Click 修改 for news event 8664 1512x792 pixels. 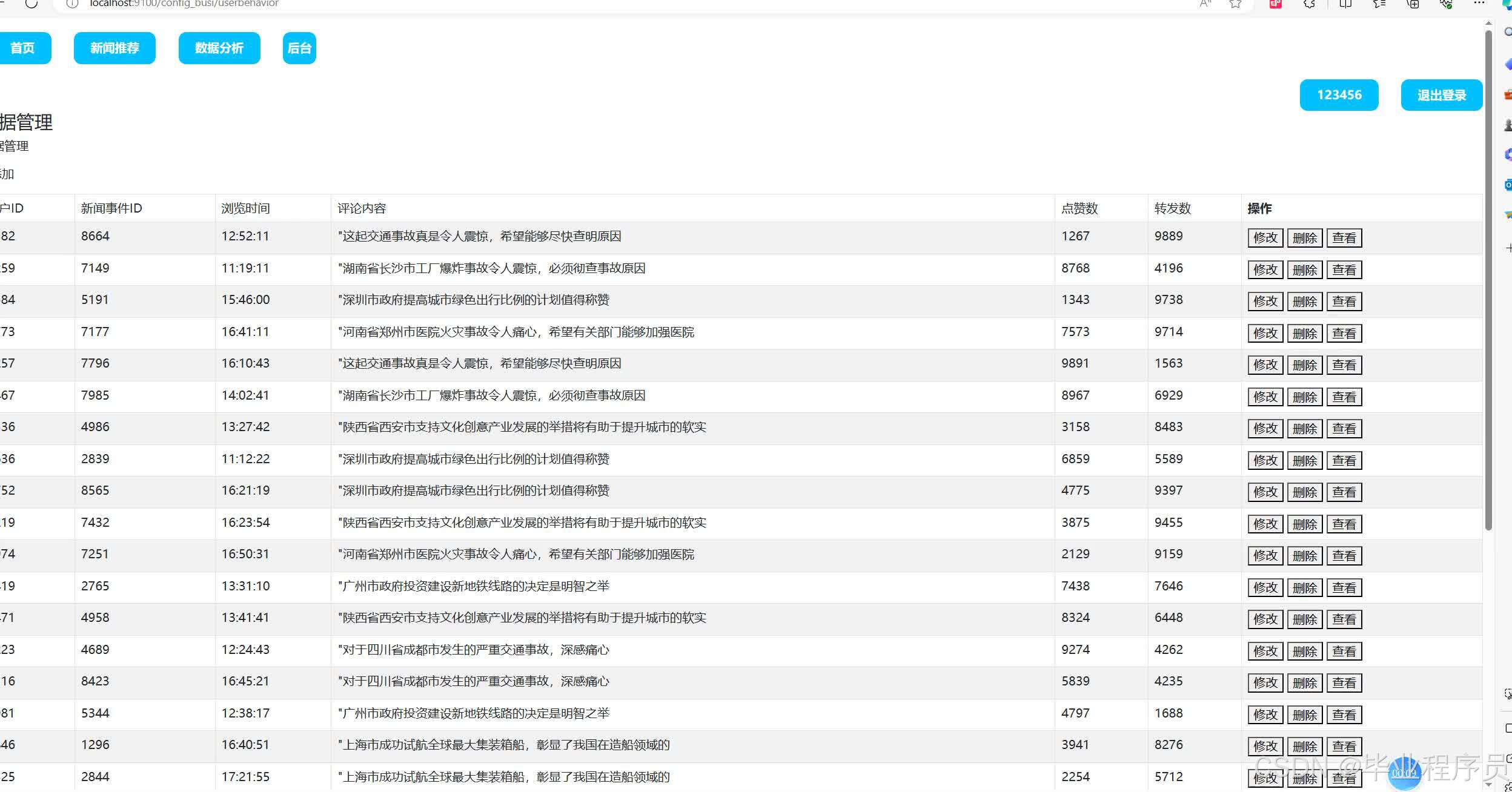click(x=1265, y=238)
